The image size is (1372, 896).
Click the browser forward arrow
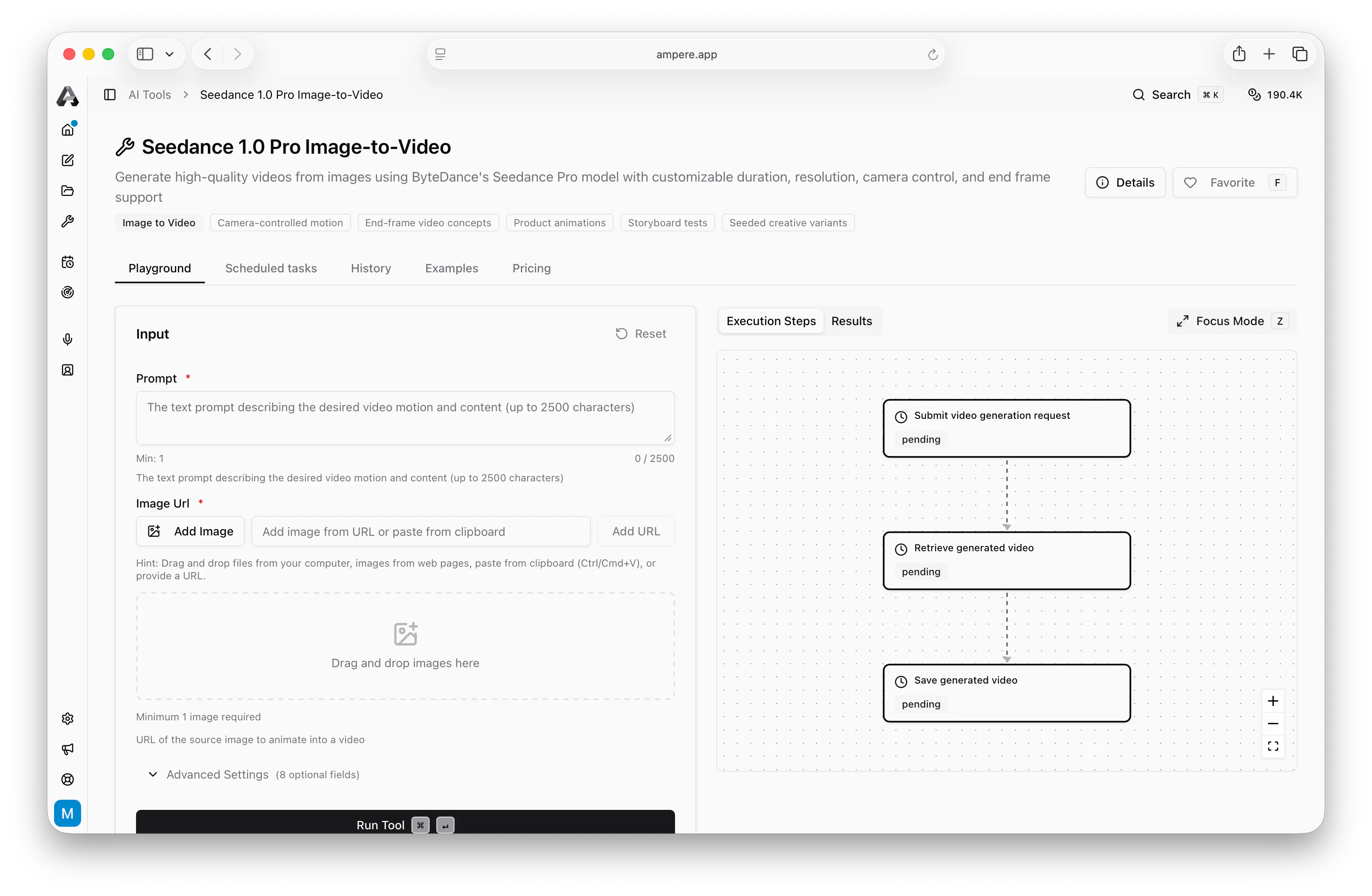point(237,54)
